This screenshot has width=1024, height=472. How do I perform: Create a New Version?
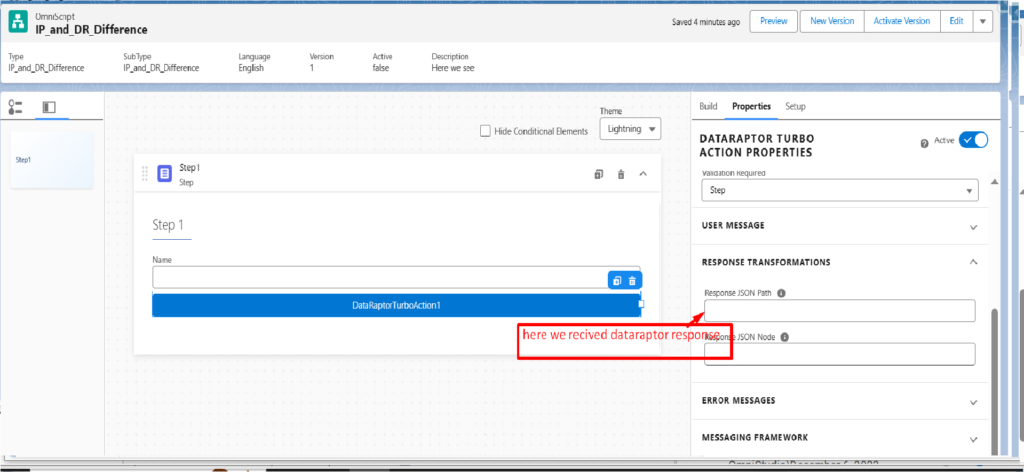click(832, 21)
